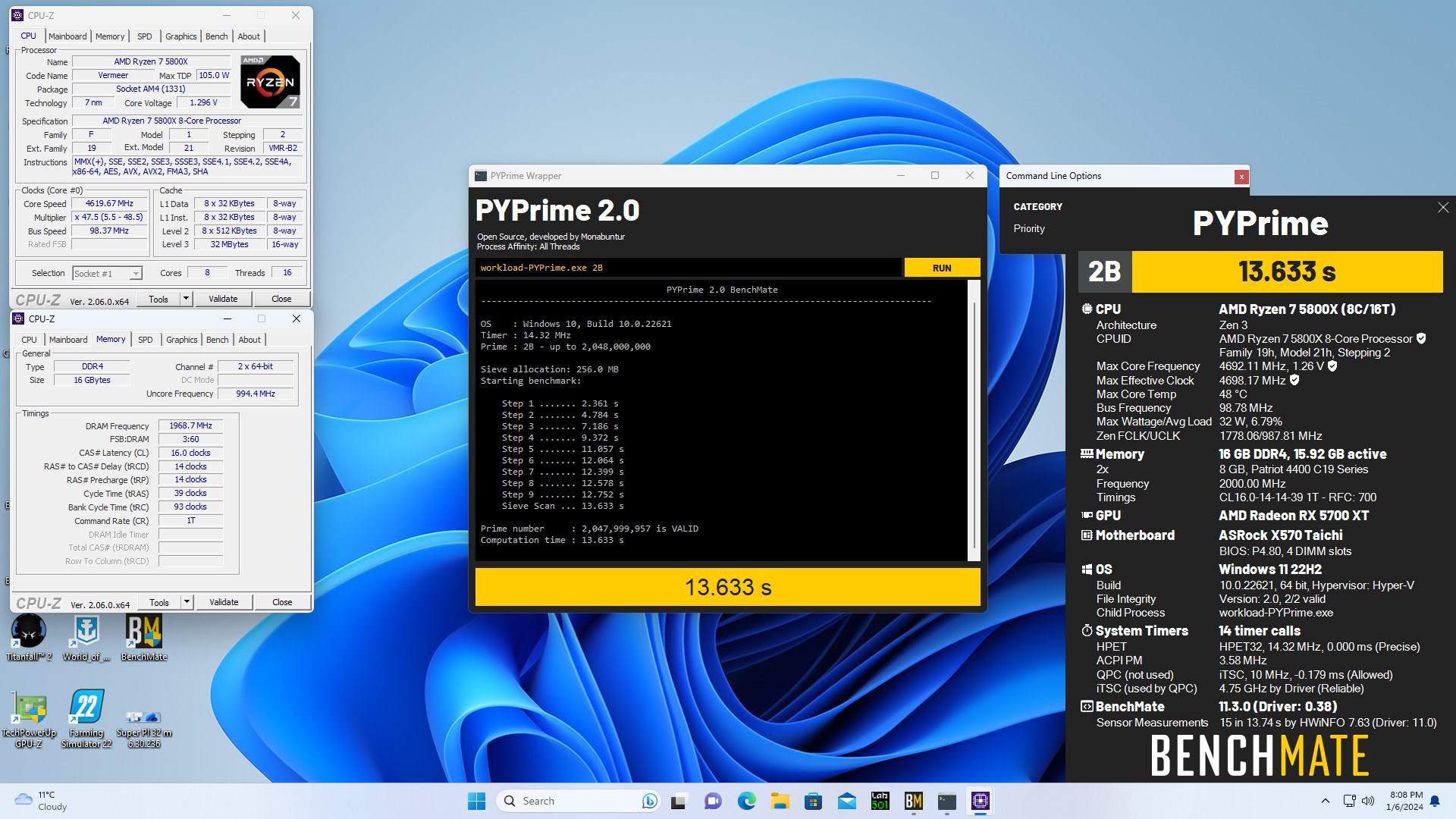Close the BenchMate result panel with X
Viewport: 1456px width, 819px height.
[x=1443, y=208]
